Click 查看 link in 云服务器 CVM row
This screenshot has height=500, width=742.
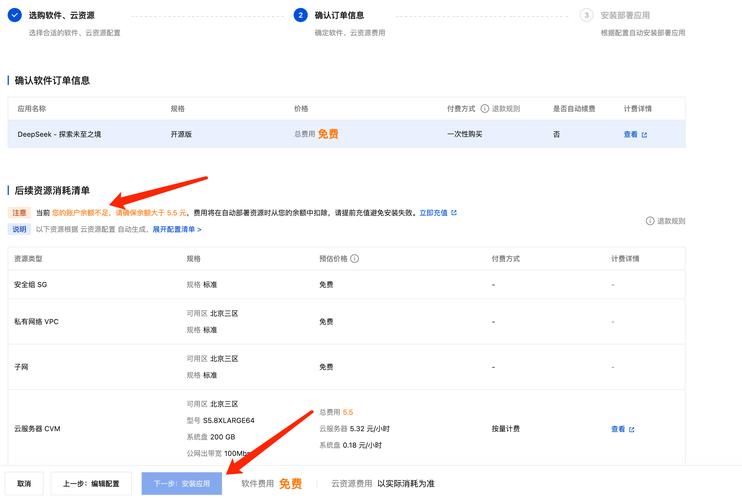tap(617, 429)
